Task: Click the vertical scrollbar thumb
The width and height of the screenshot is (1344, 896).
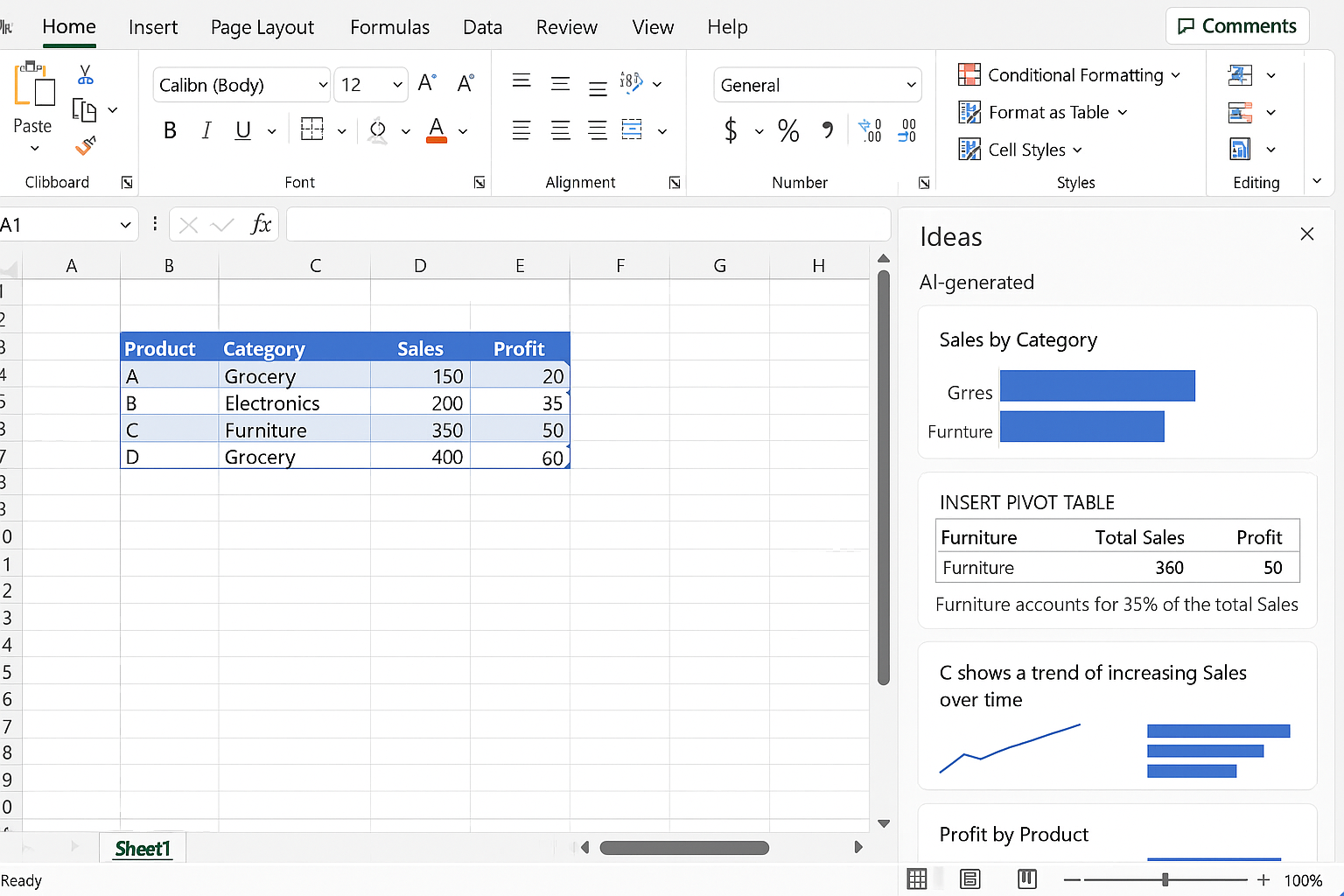Action: click(x=884, y=478)
